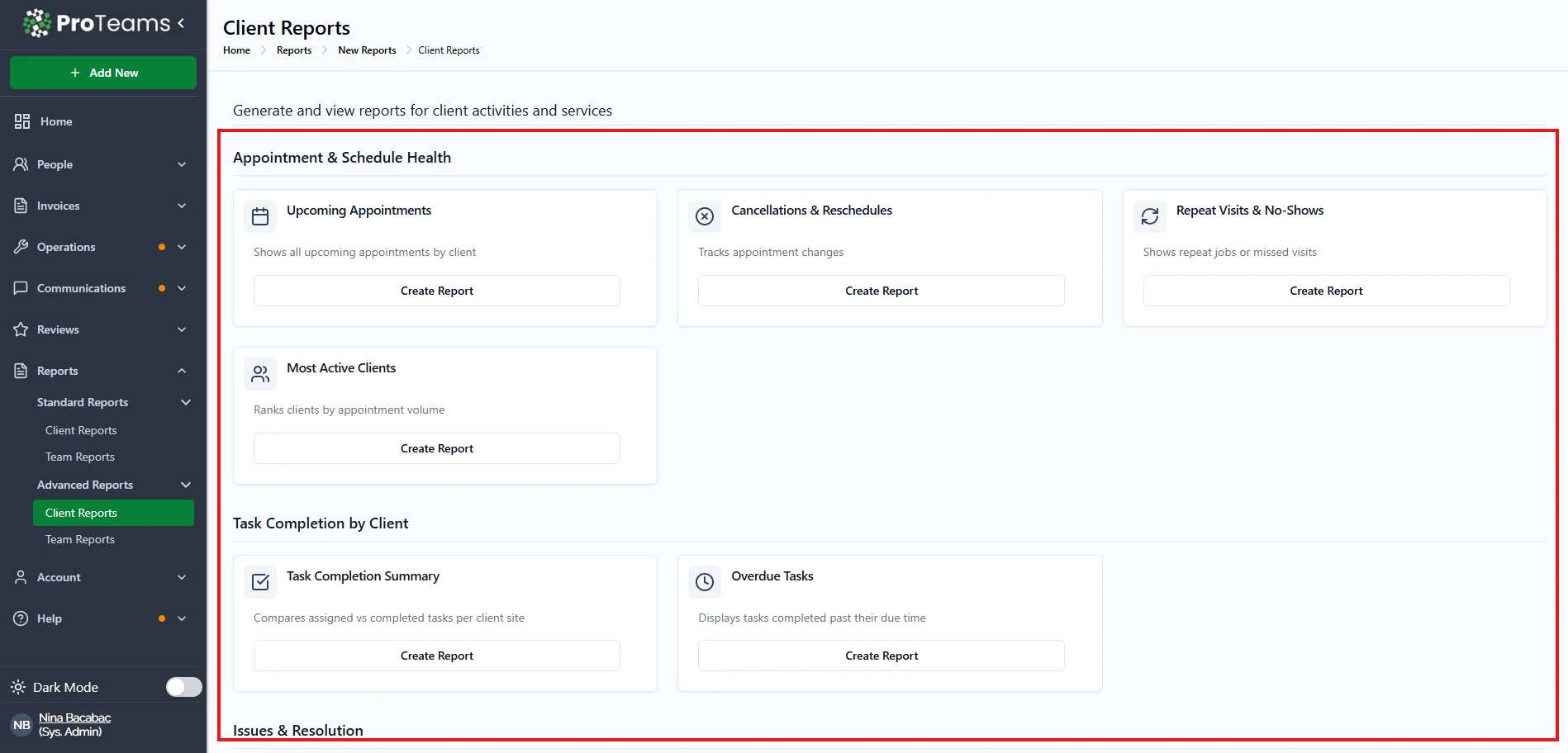Viewport: 1568px width, 753px height.
Task: Create report for Overdue Tasks
Action: tap(881, 656)
